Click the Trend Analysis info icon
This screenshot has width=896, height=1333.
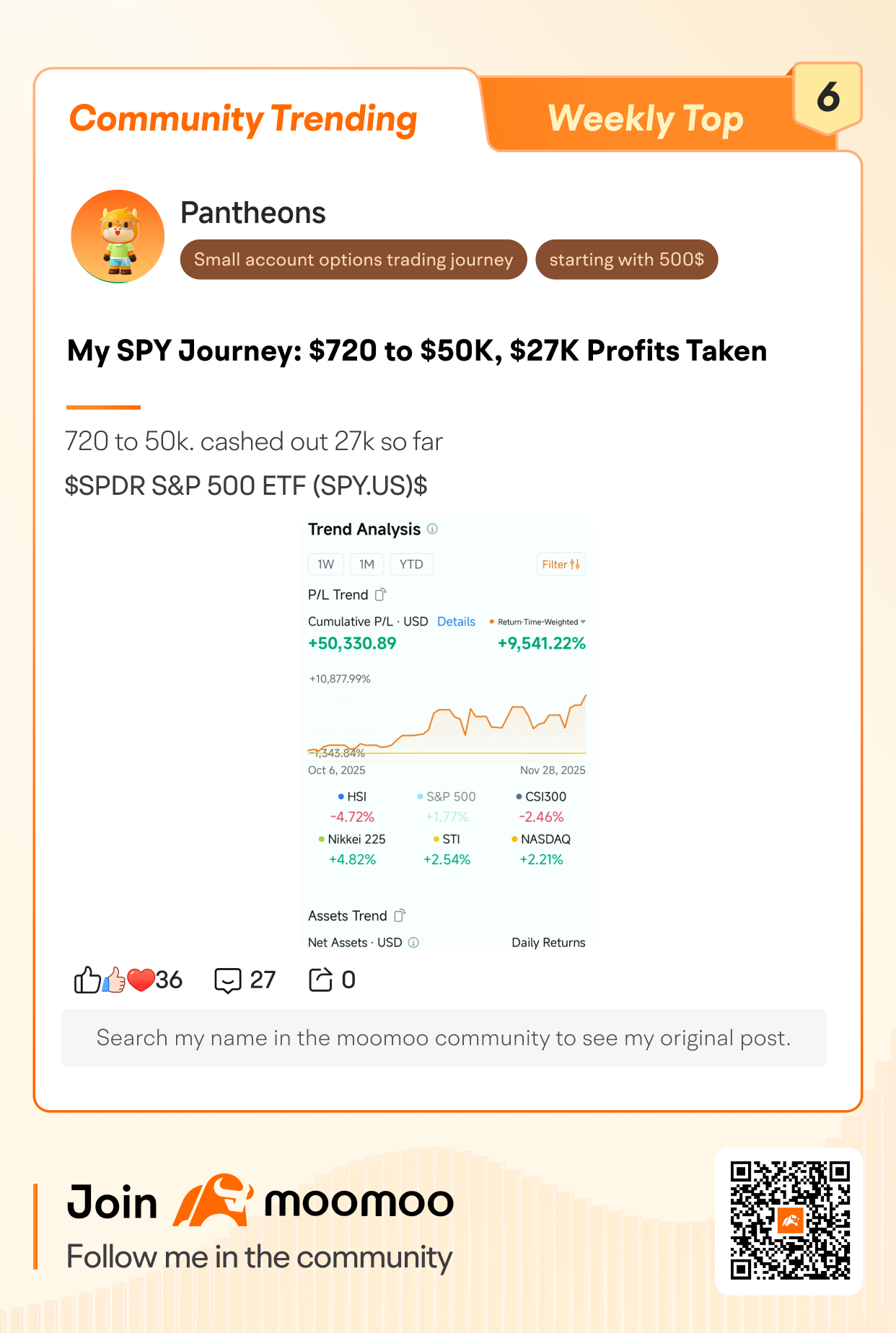(432, 529)
